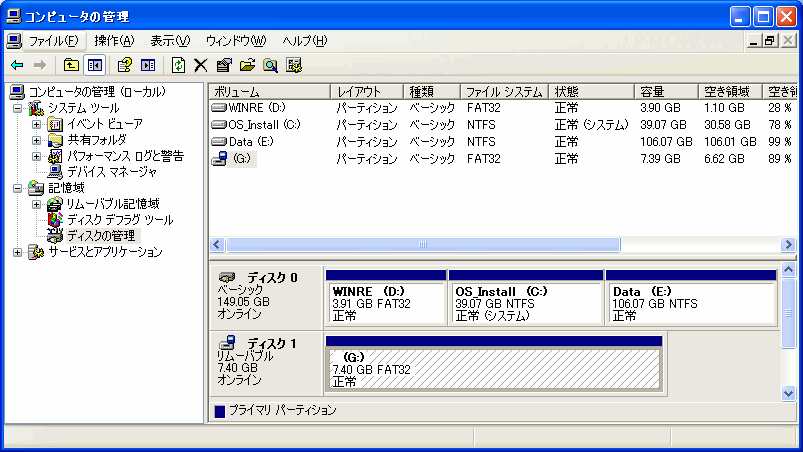Click the Forward arrow toolbar icon
803x452 pixels.
point(40,65)
